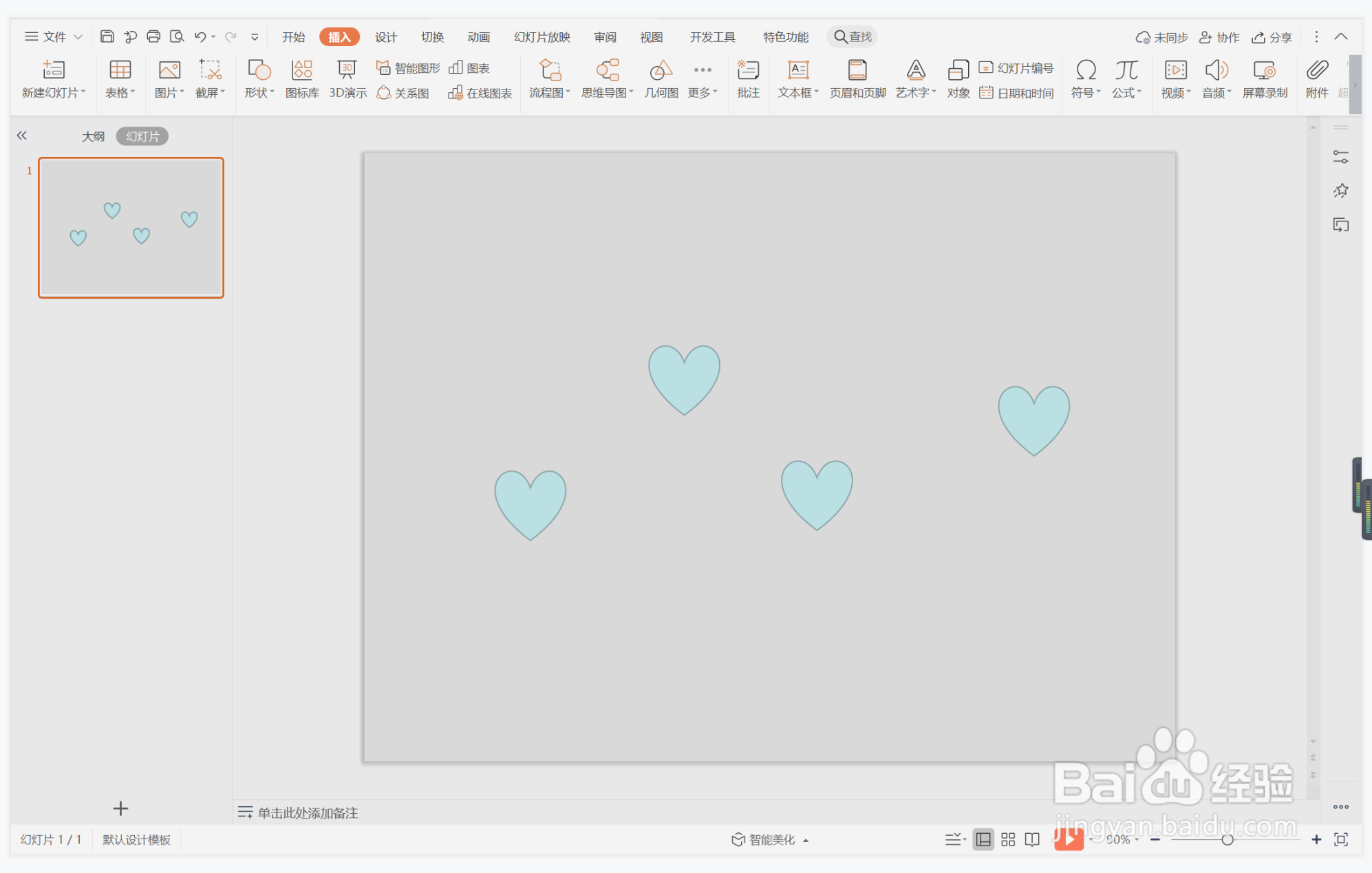Click the 关系图 relationship diagram icon
The width and height of the screenshot is (1372, 873).
point(403,93)
